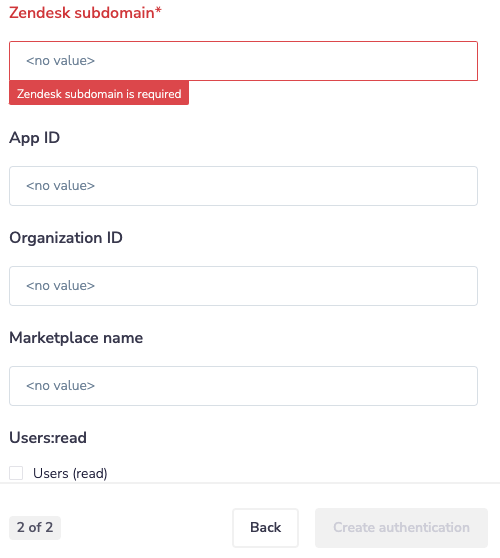The height and width of the screenshot is (558, 500).
Task: Click the Organization ID field label
Action: click(x=66, y=238)
